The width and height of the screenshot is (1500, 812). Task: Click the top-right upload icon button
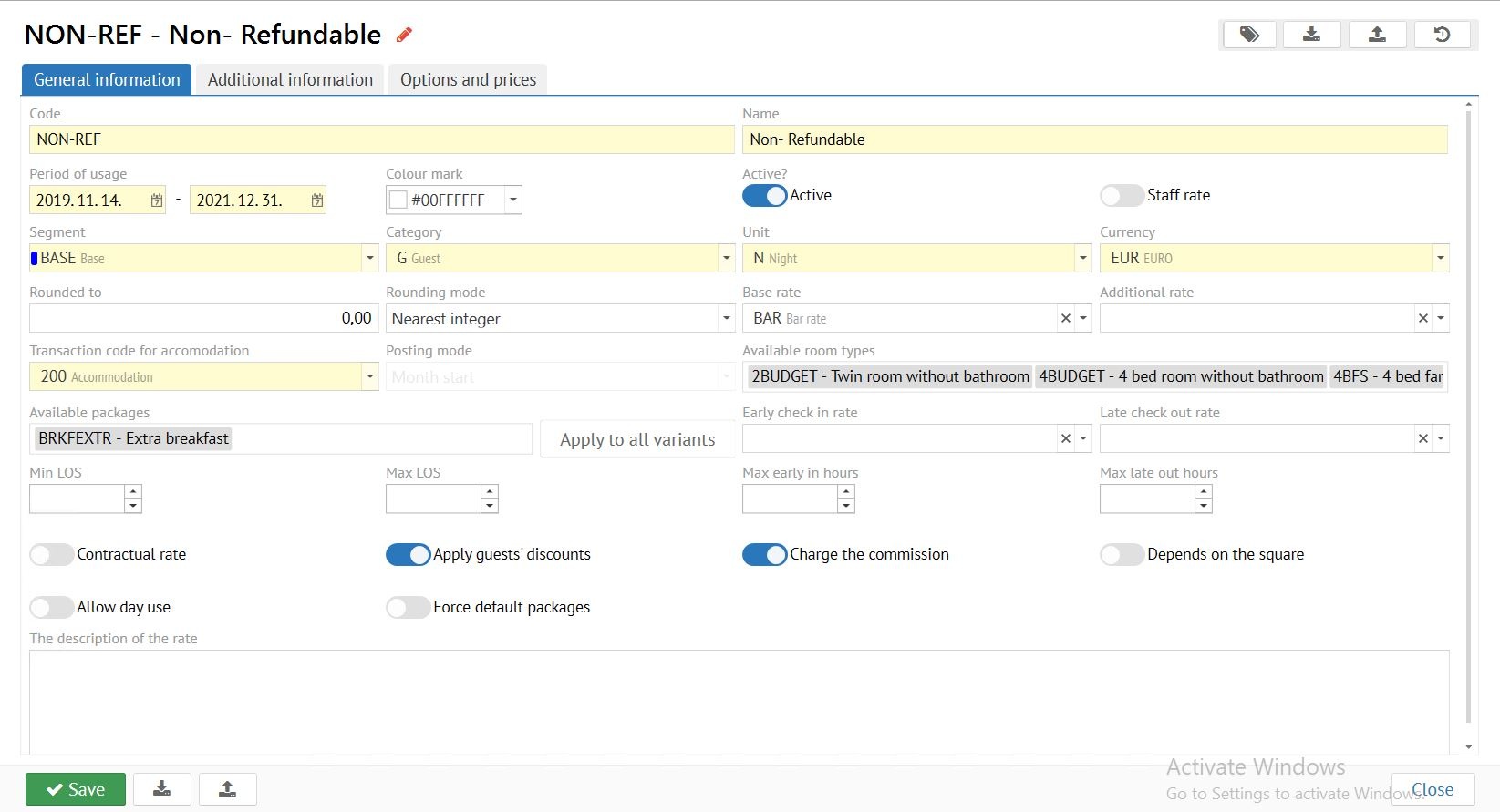pos(1377,35)
